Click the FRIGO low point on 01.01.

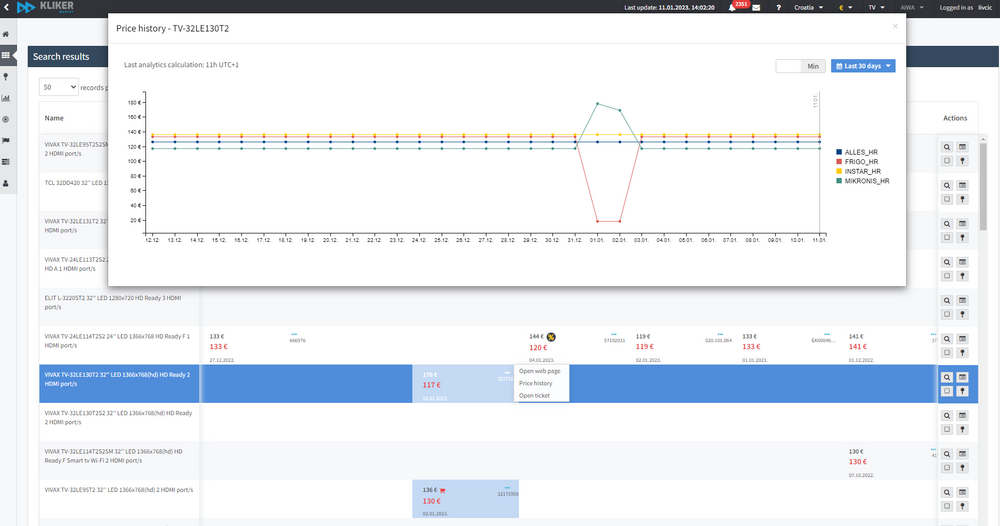click(x=598, y=221)
